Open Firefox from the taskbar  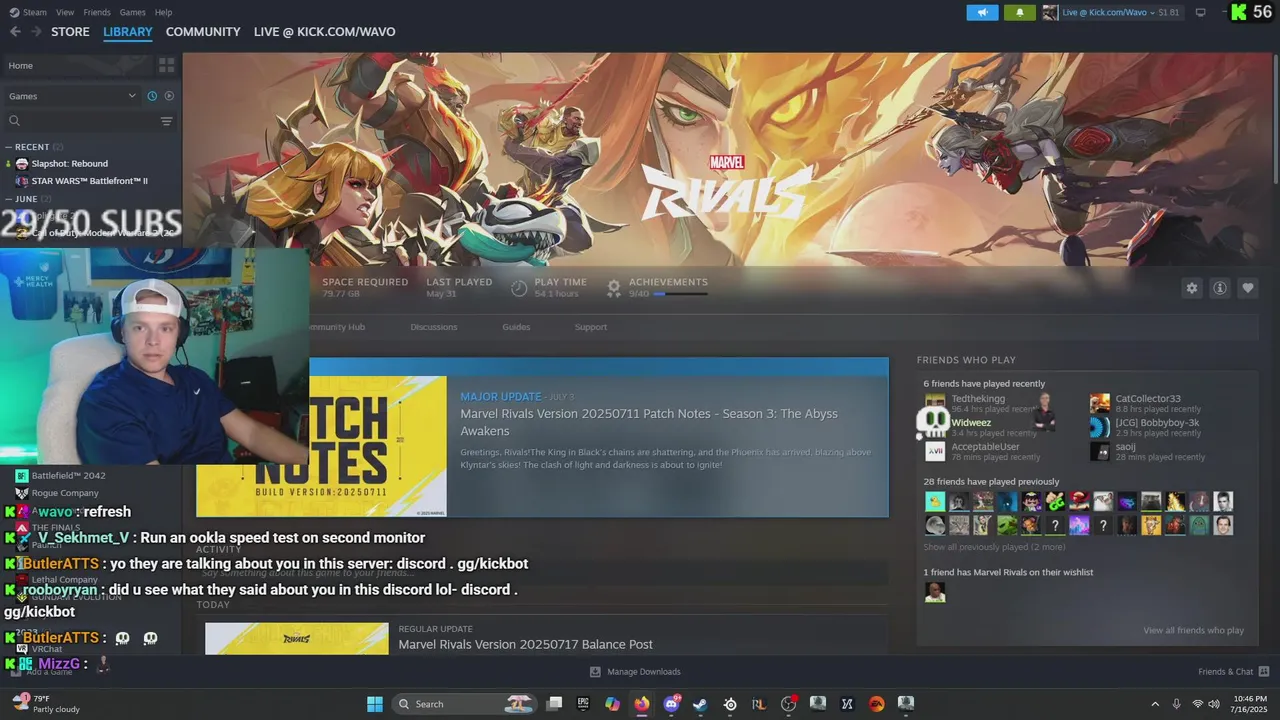(642, 704)
